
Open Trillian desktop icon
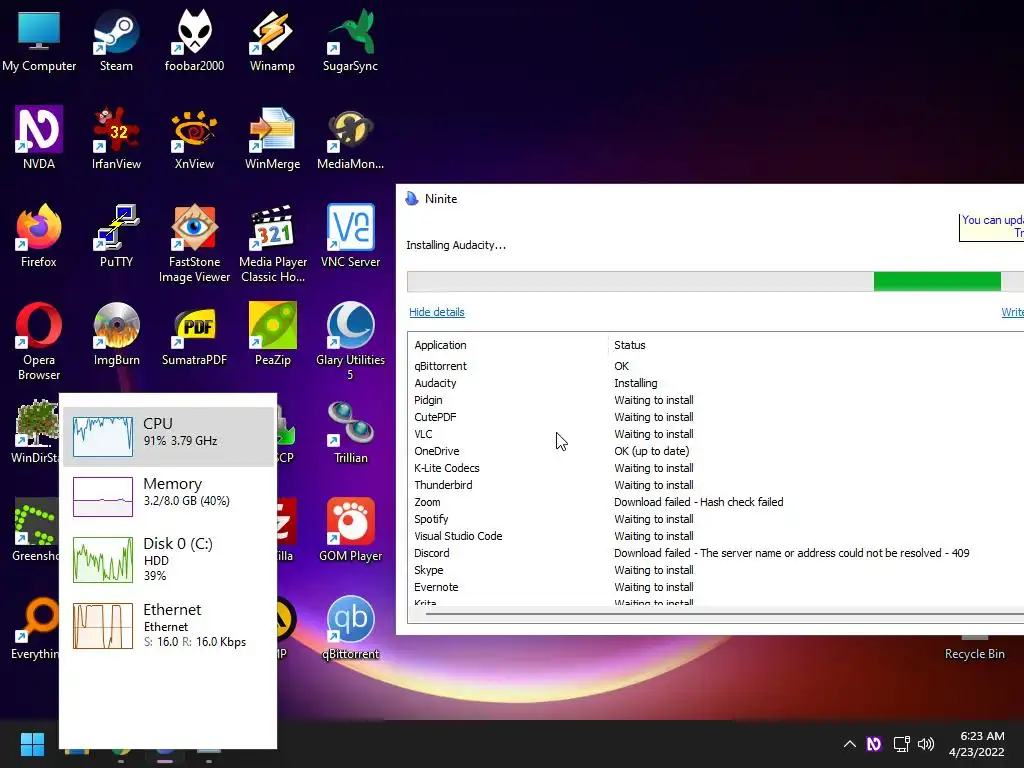tap(350, 432)
